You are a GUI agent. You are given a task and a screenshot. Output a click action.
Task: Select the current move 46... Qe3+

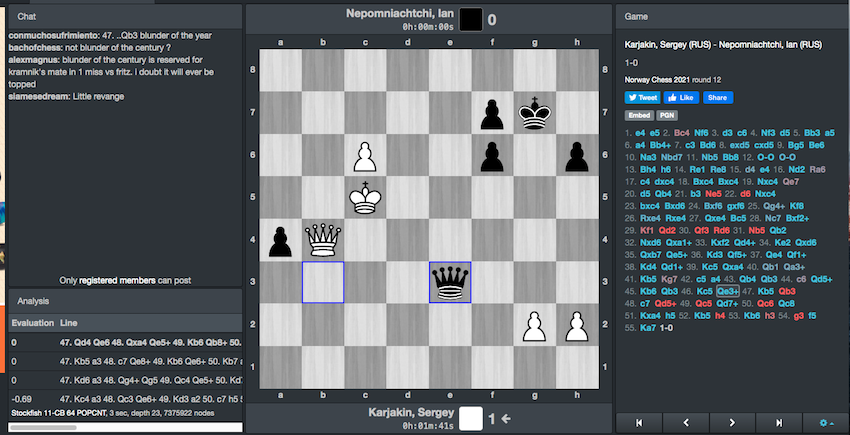click(x=727, y=291)
